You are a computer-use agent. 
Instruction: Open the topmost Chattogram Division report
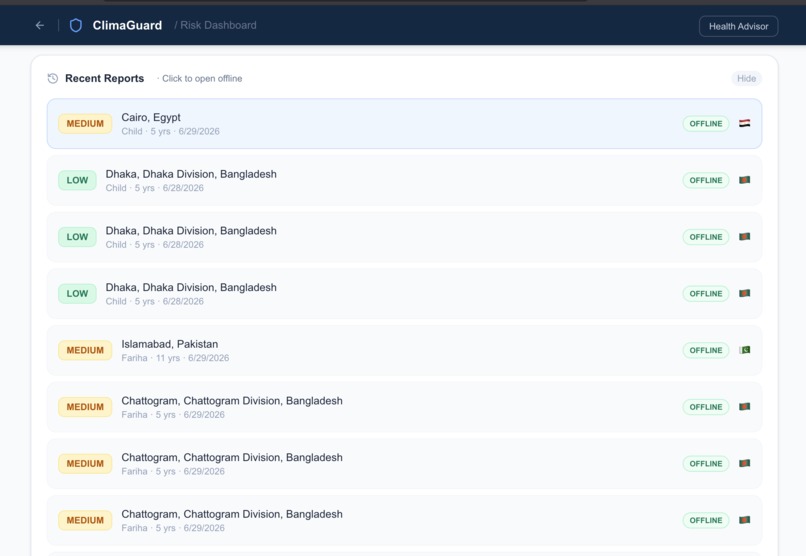point(404,407)
